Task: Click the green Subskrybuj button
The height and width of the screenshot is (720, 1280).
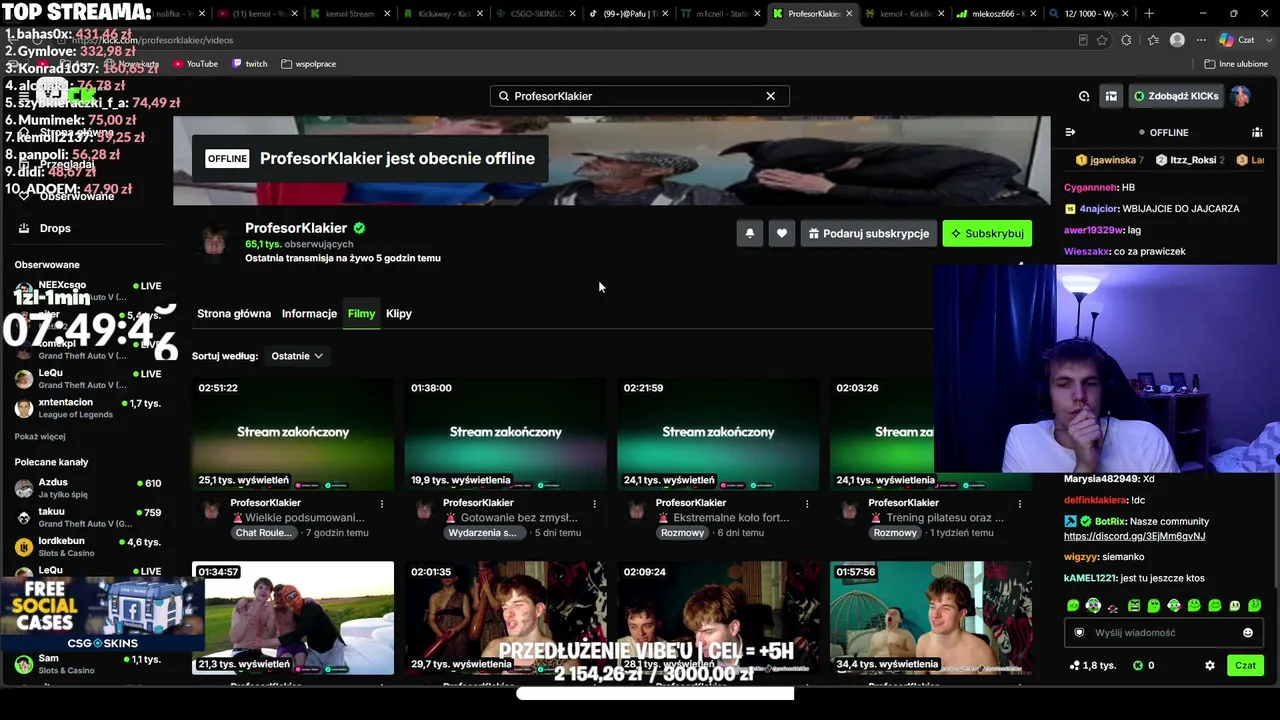Action: point(987,233)
